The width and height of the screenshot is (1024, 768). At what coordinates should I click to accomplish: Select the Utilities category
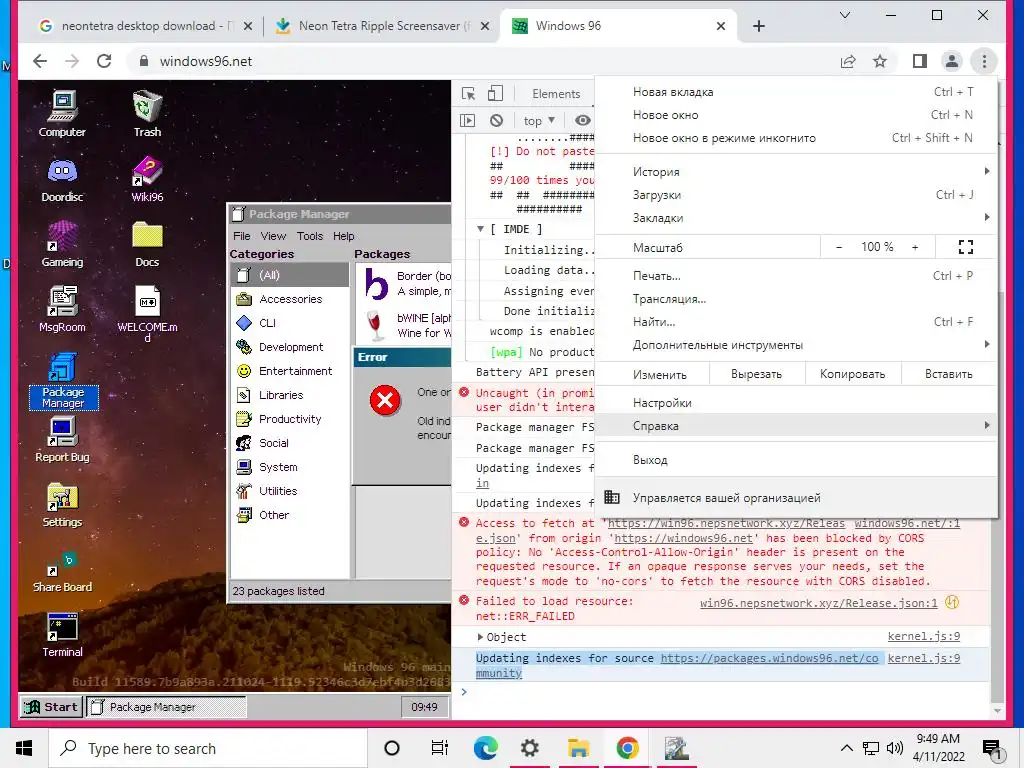point(289,491)
